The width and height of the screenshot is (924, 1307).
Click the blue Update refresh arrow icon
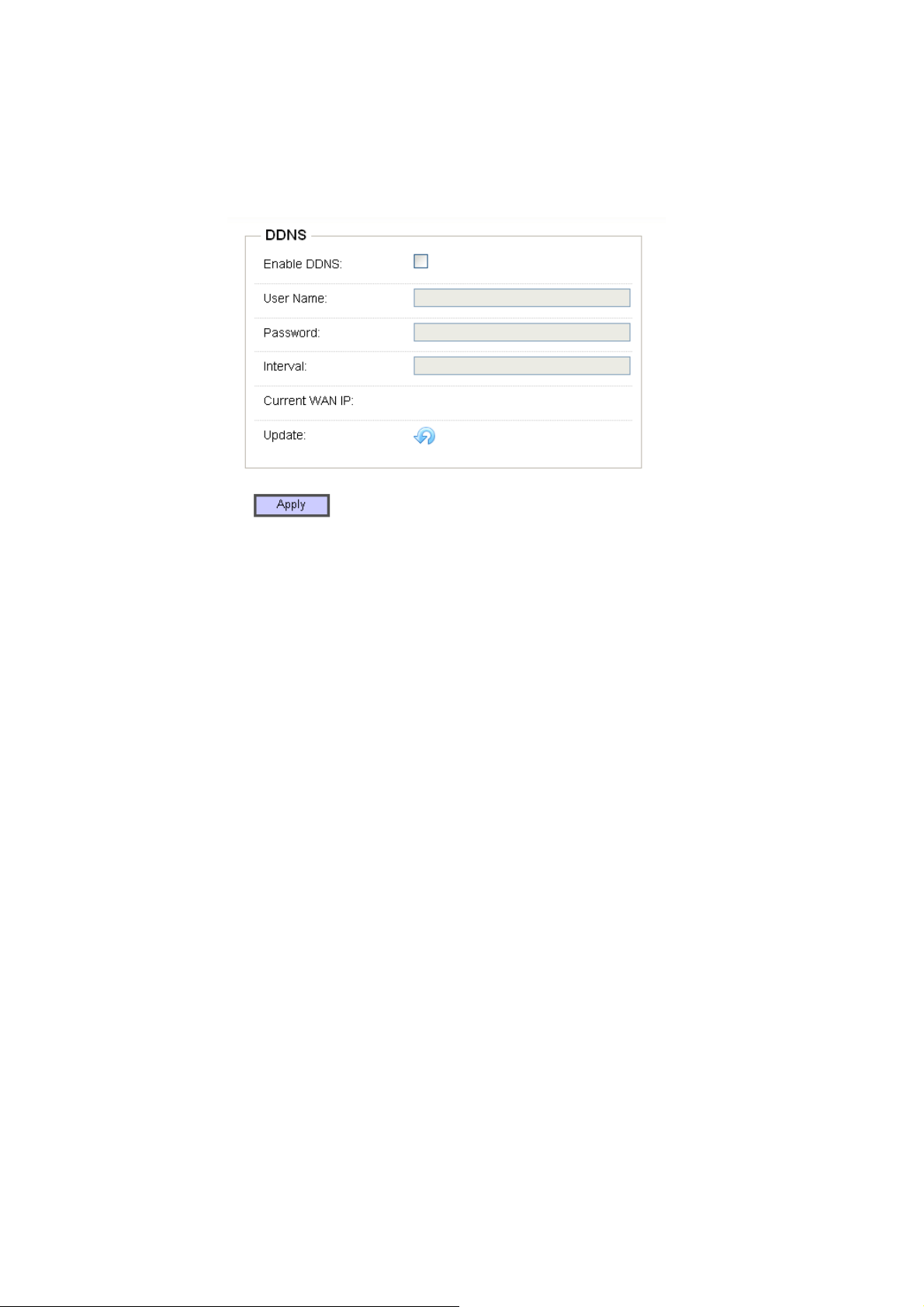pyautogui.click(x=424, y=436)
